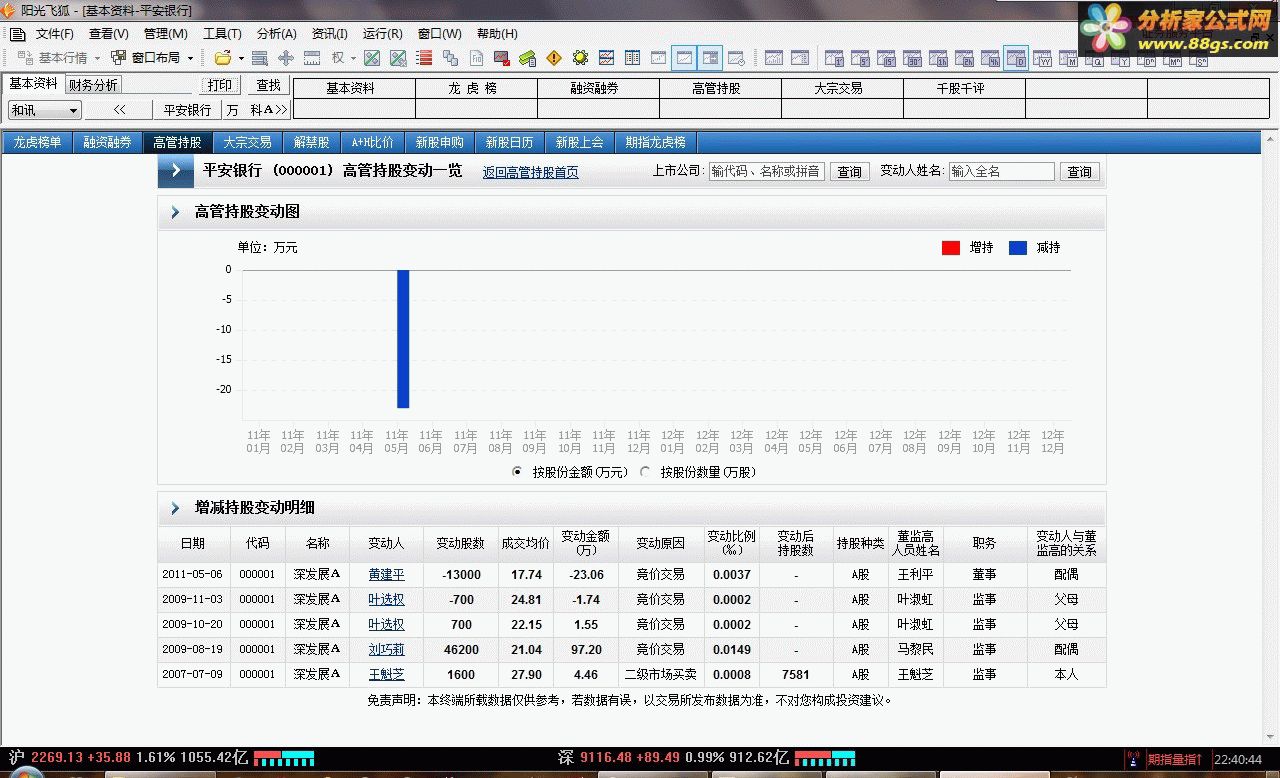Open 王魁芝 link in 变动人 column

pyautogui.click(x=386, y=675)
